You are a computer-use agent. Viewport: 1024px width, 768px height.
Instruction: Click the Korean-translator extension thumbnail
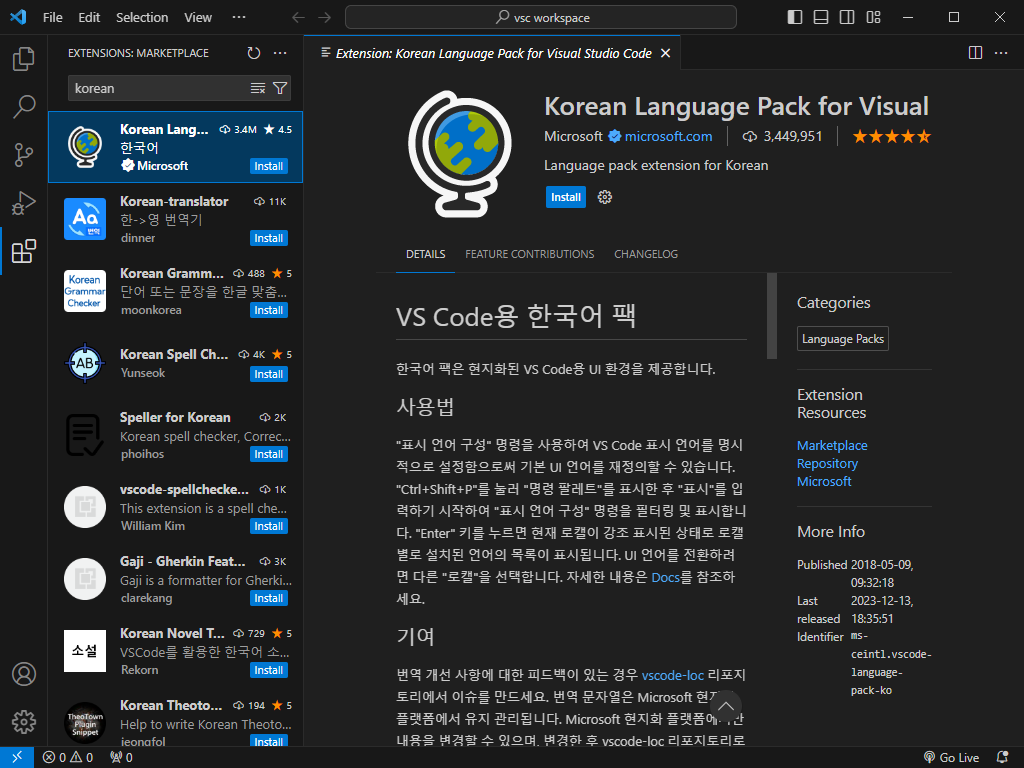[x=85, y=219]
